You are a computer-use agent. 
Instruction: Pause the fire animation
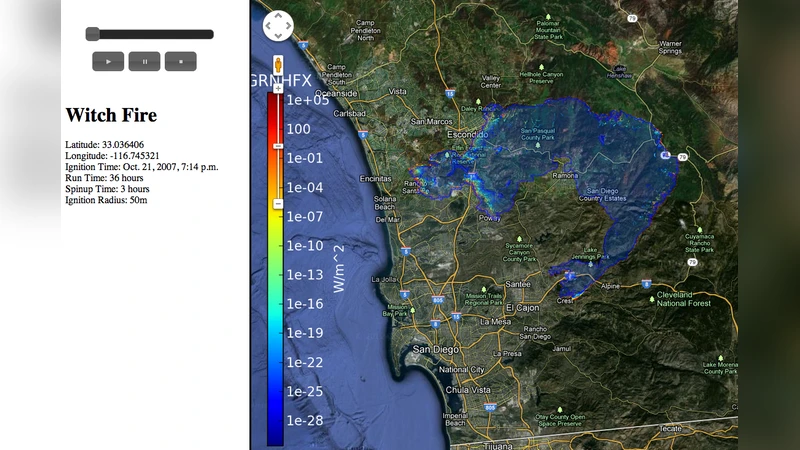coord(144,61)
